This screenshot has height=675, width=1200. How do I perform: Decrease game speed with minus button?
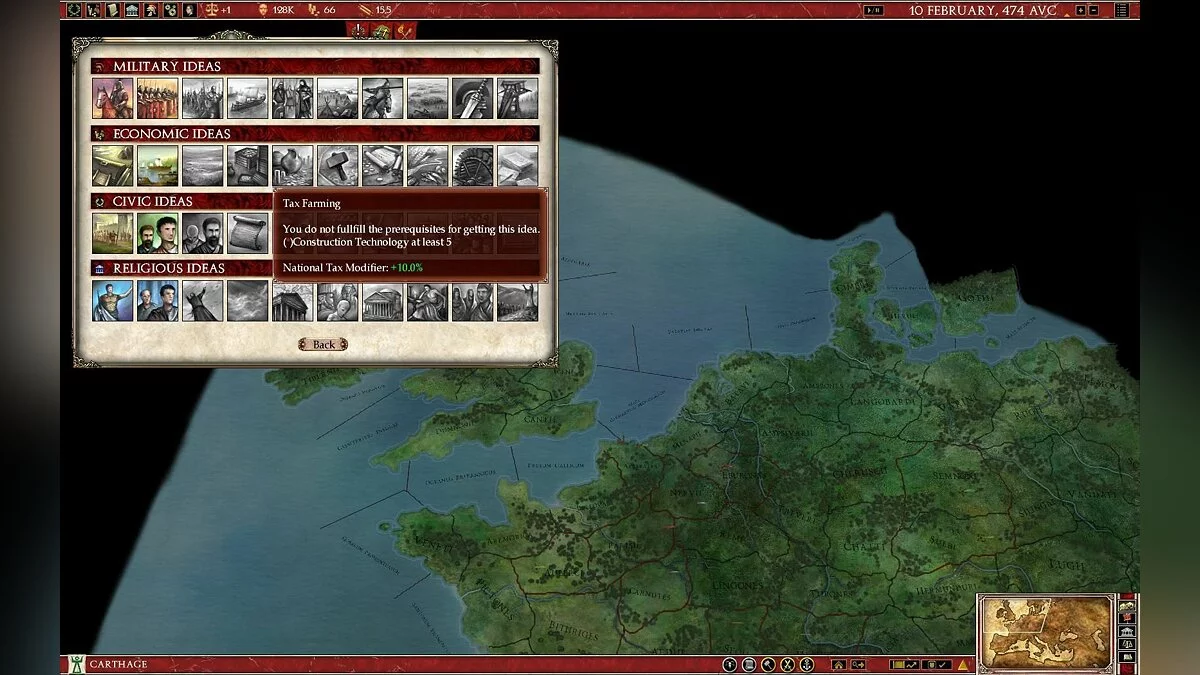click(x=1094, y=10)
